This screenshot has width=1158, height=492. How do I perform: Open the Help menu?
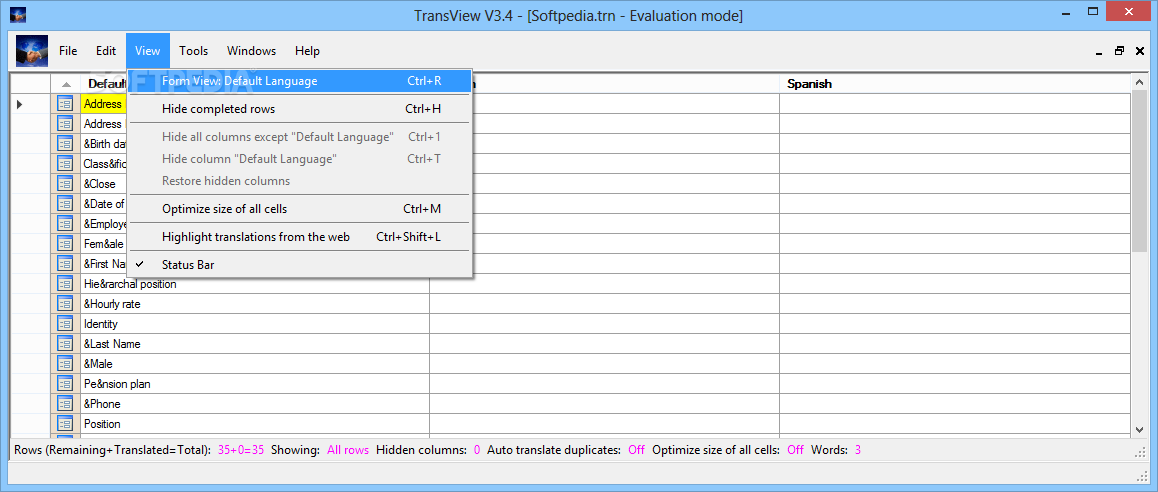pos(307,51)
